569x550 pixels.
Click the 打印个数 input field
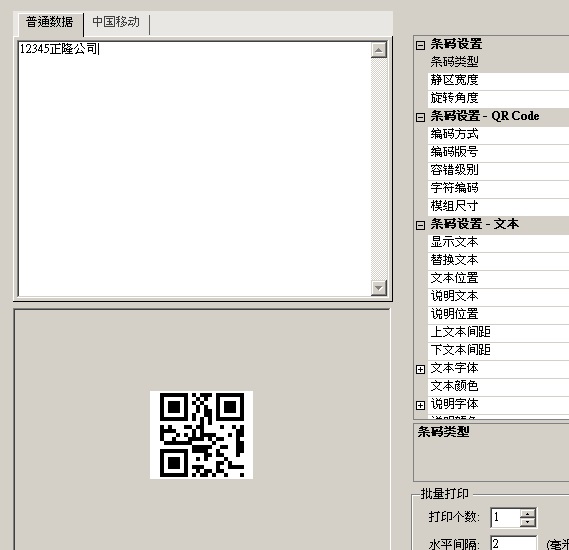[506, 517]
